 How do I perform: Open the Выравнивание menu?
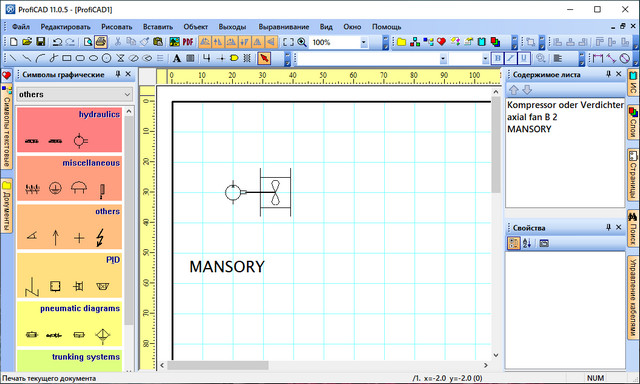point(284,27)
